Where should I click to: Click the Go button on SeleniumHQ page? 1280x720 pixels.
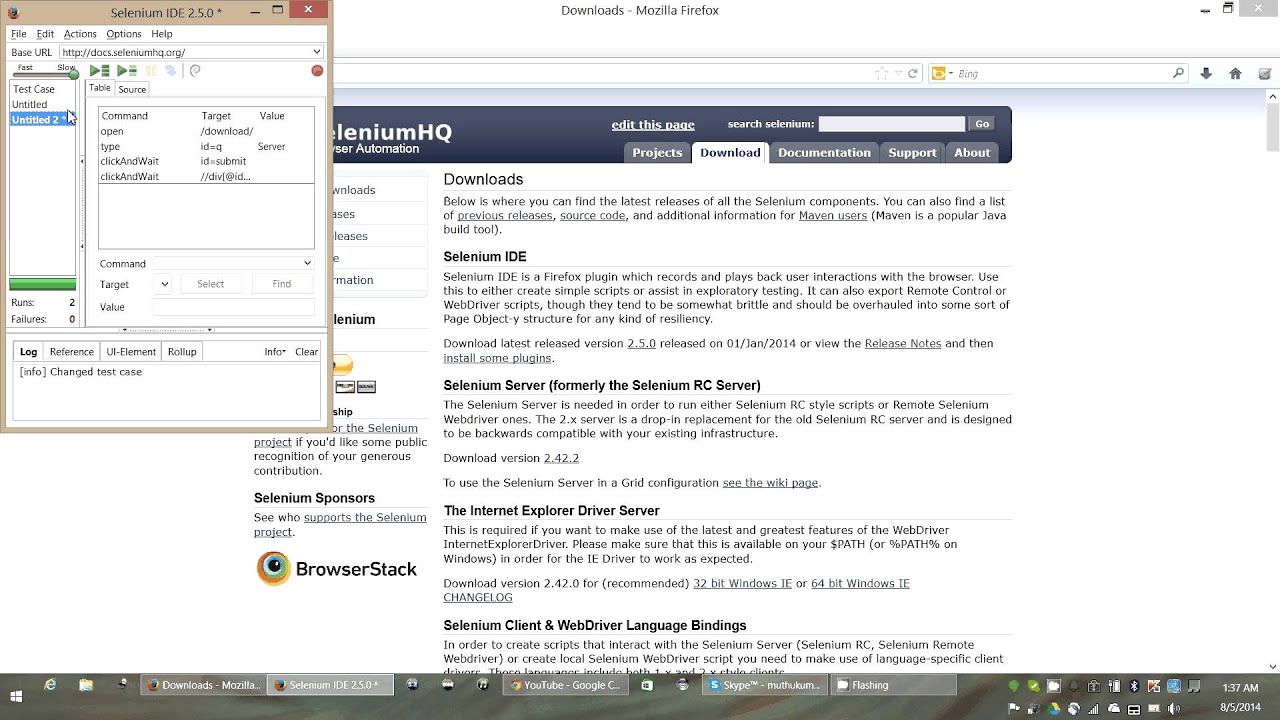coord(982,124)
